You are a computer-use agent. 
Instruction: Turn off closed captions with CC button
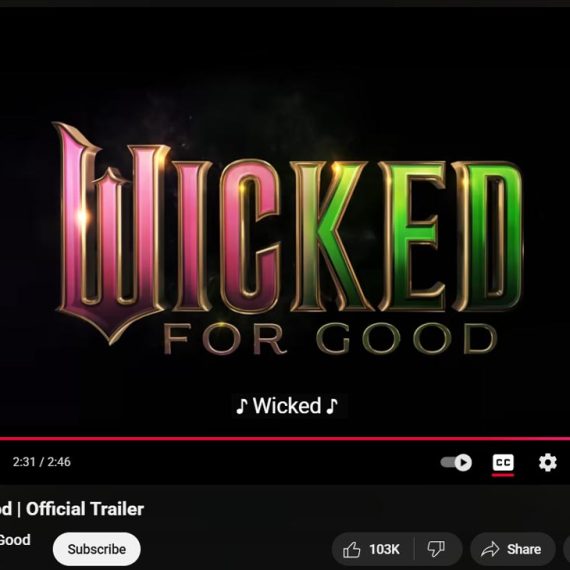(503, 462)
